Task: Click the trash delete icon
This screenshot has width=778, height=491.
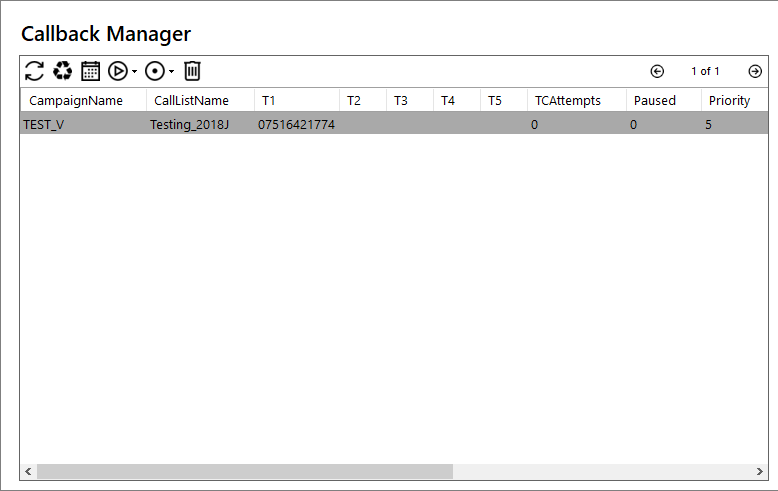Action: tap(193, 71)
